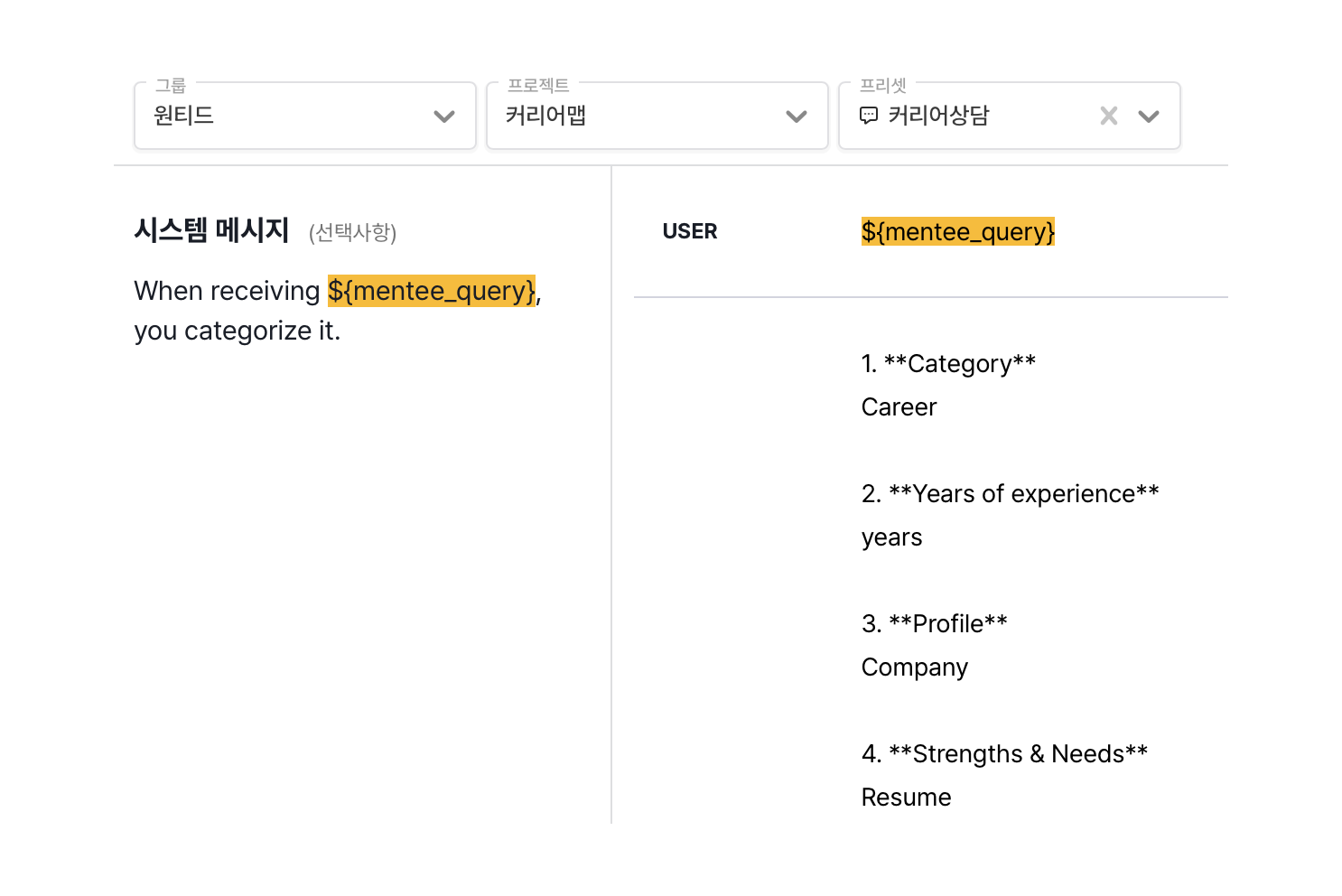Expand the 그룹 chevron arrow

pos(444,117)
